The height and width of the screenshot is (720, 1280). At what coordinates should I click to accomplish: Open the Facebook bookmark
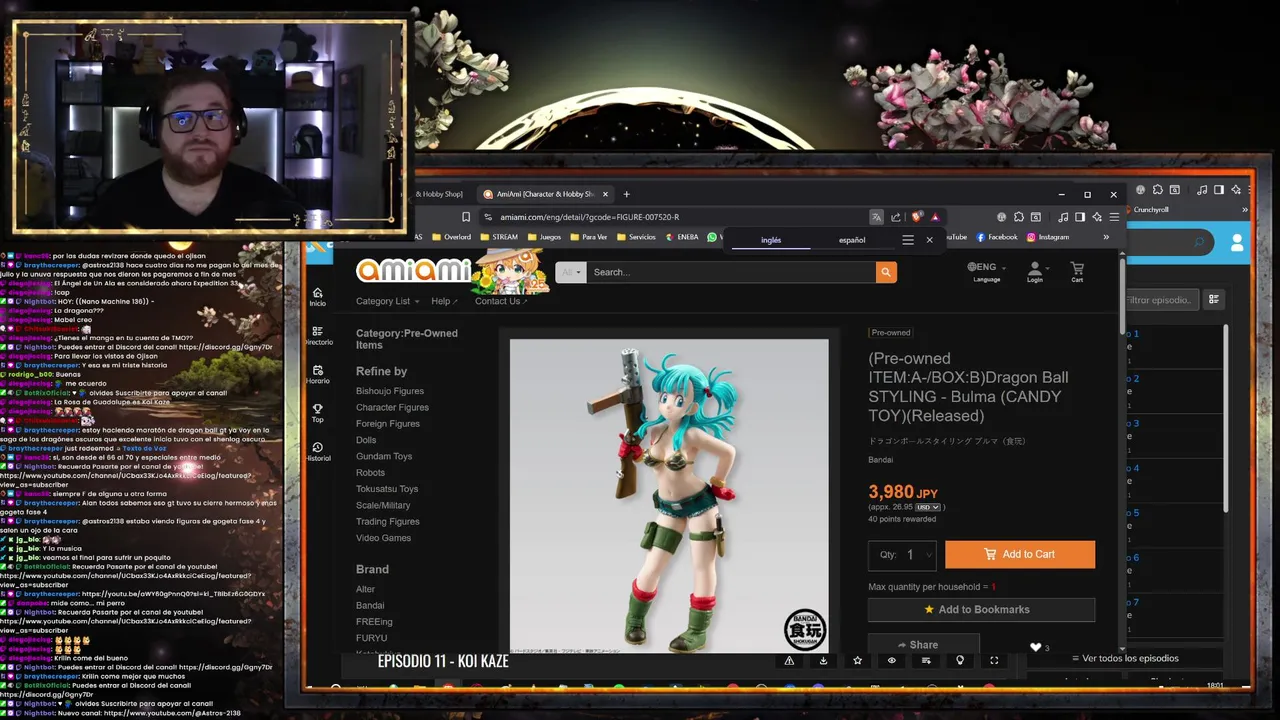pos(997,237)
